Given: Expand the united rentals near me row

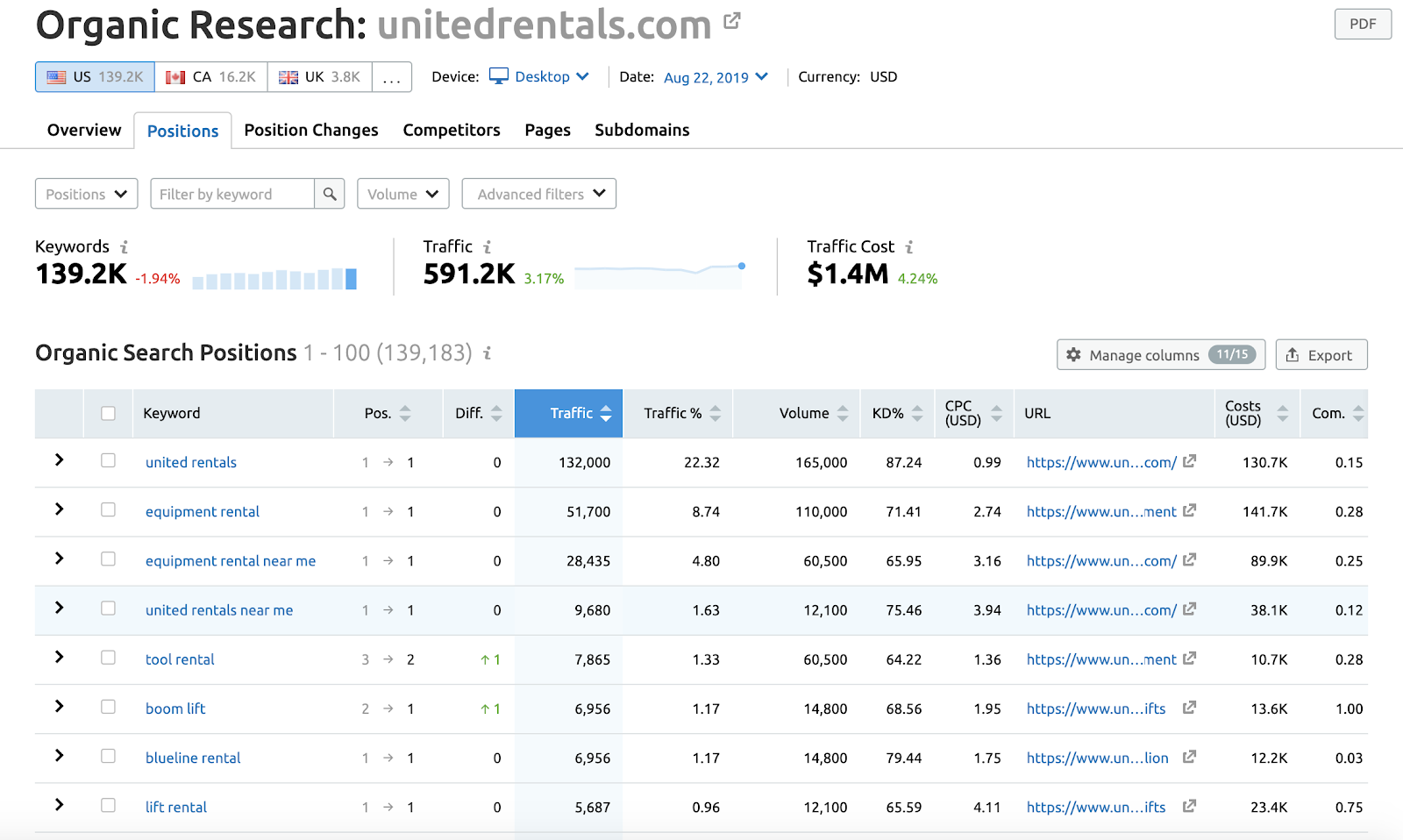Looking at the screenshot, I should click(59, 608).
